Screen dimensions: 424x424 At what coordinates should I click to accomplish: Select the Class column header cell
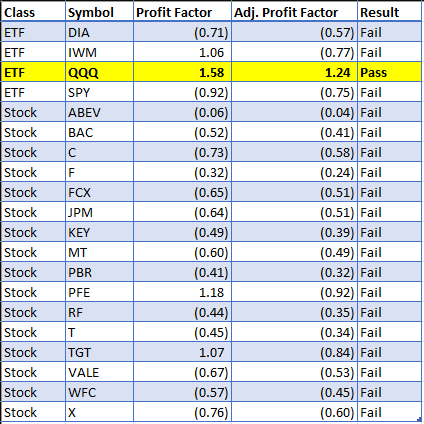33,12
